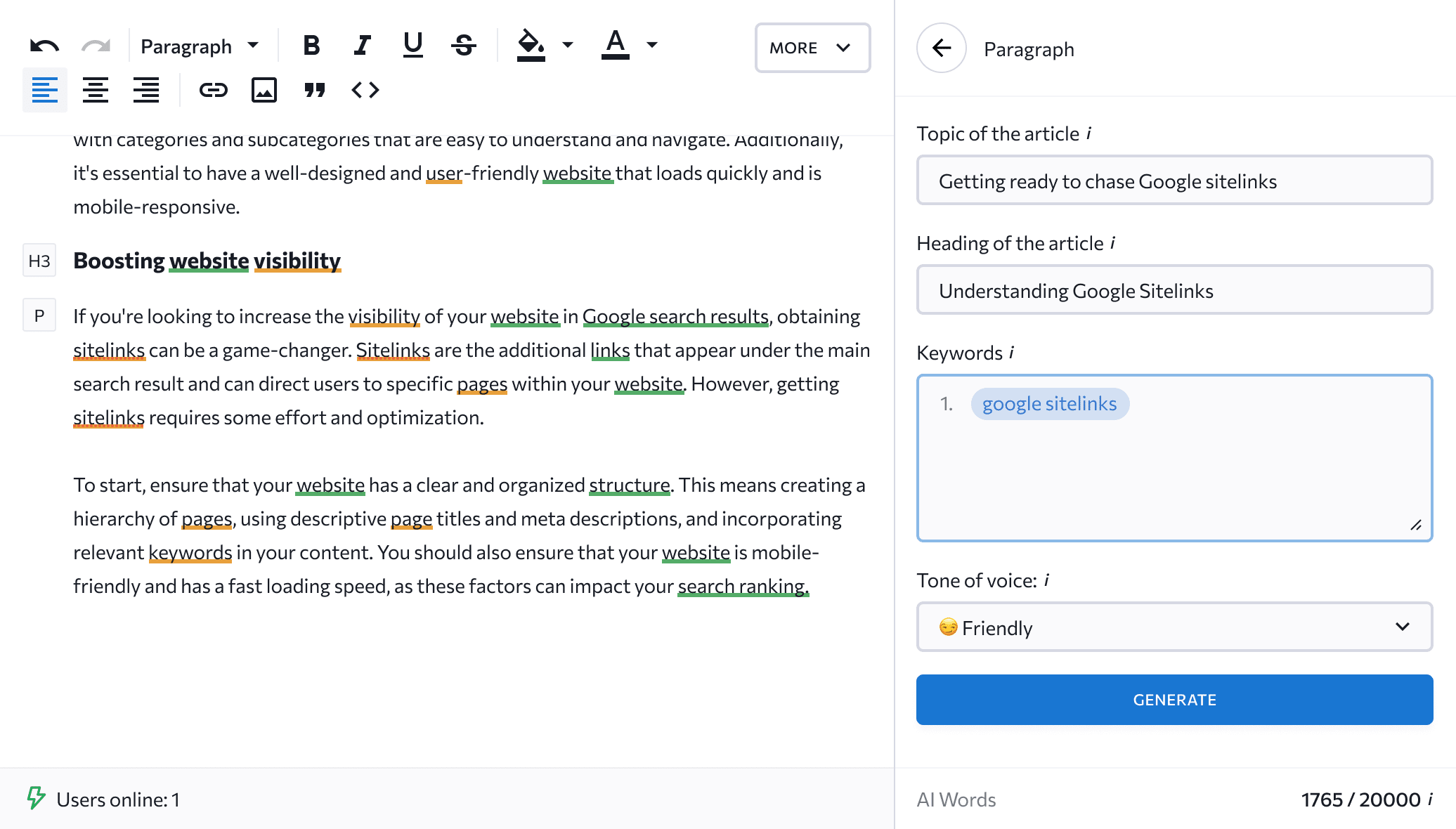Insert a hyperlink using the link icon
This screenshot has width=1456, height=829.
[214, 90]
